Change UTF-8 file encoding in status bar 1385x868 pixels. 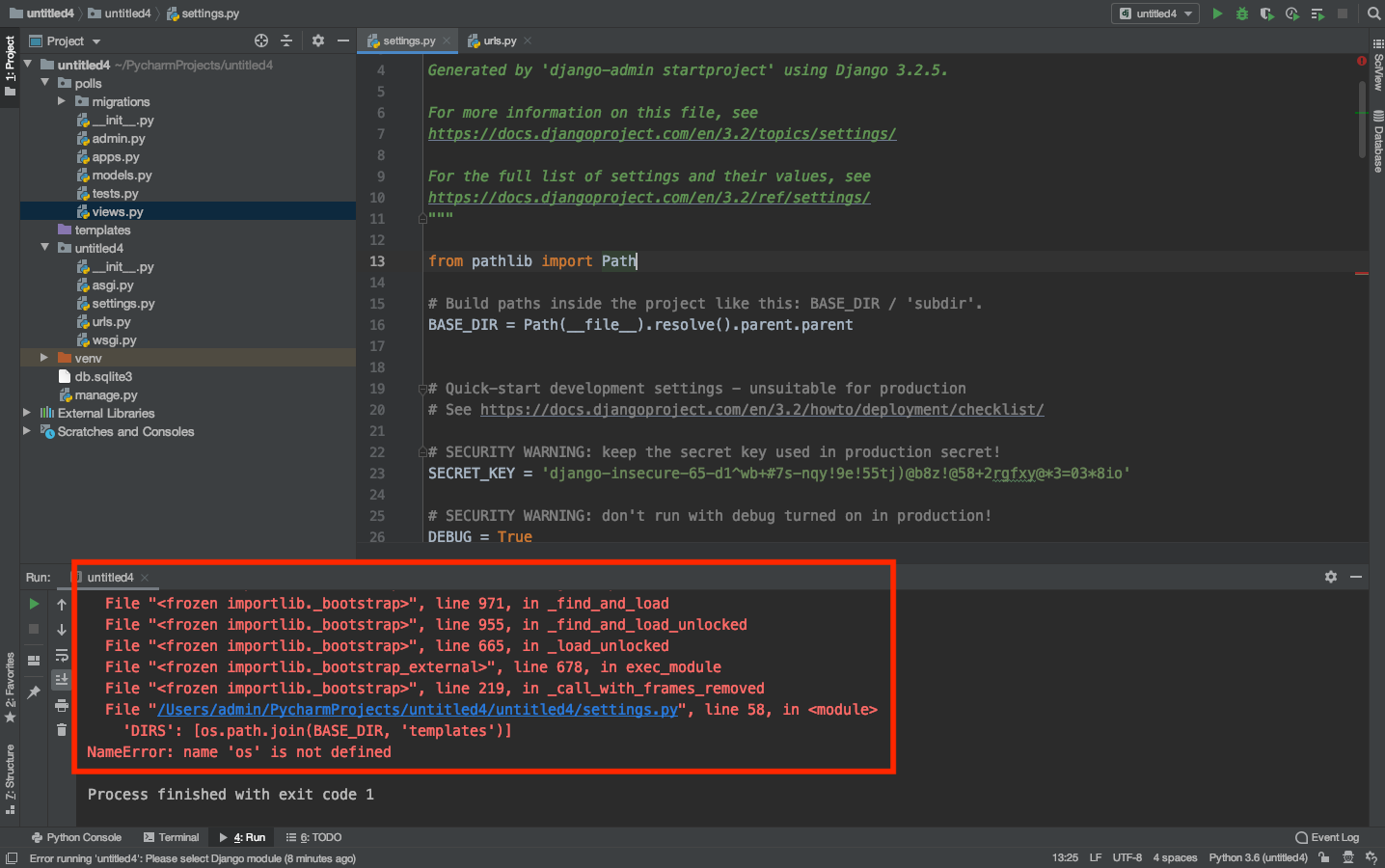click(x=1127, y=857)
